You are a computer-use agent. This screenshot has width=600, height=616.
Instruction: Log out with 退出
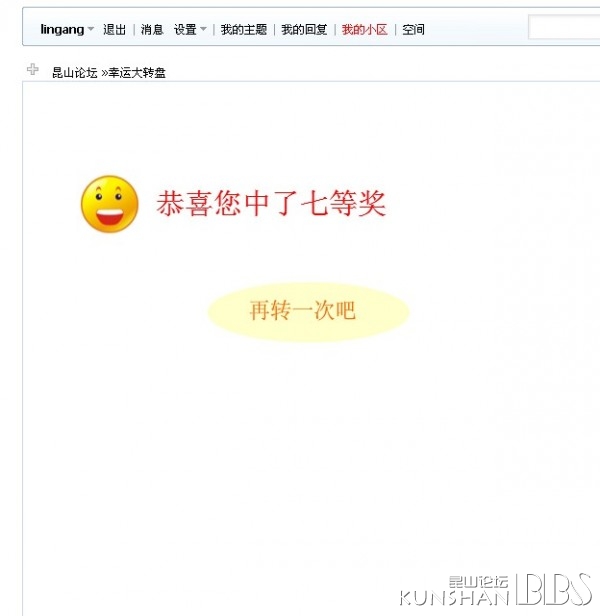(114, 29)
